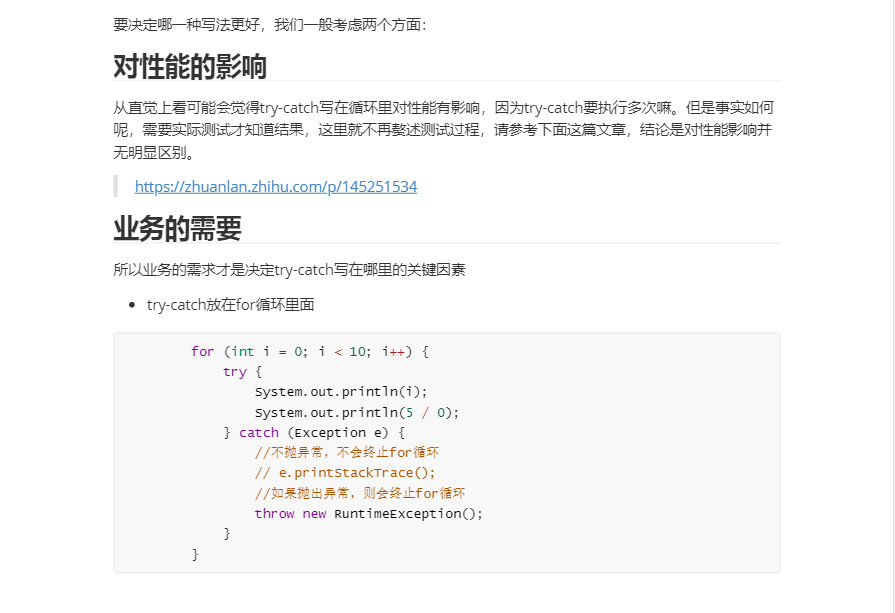895x613 pixels.
Task: Click the sentence 所以业务的需求才是决定
Action: (x=289, y=269)
